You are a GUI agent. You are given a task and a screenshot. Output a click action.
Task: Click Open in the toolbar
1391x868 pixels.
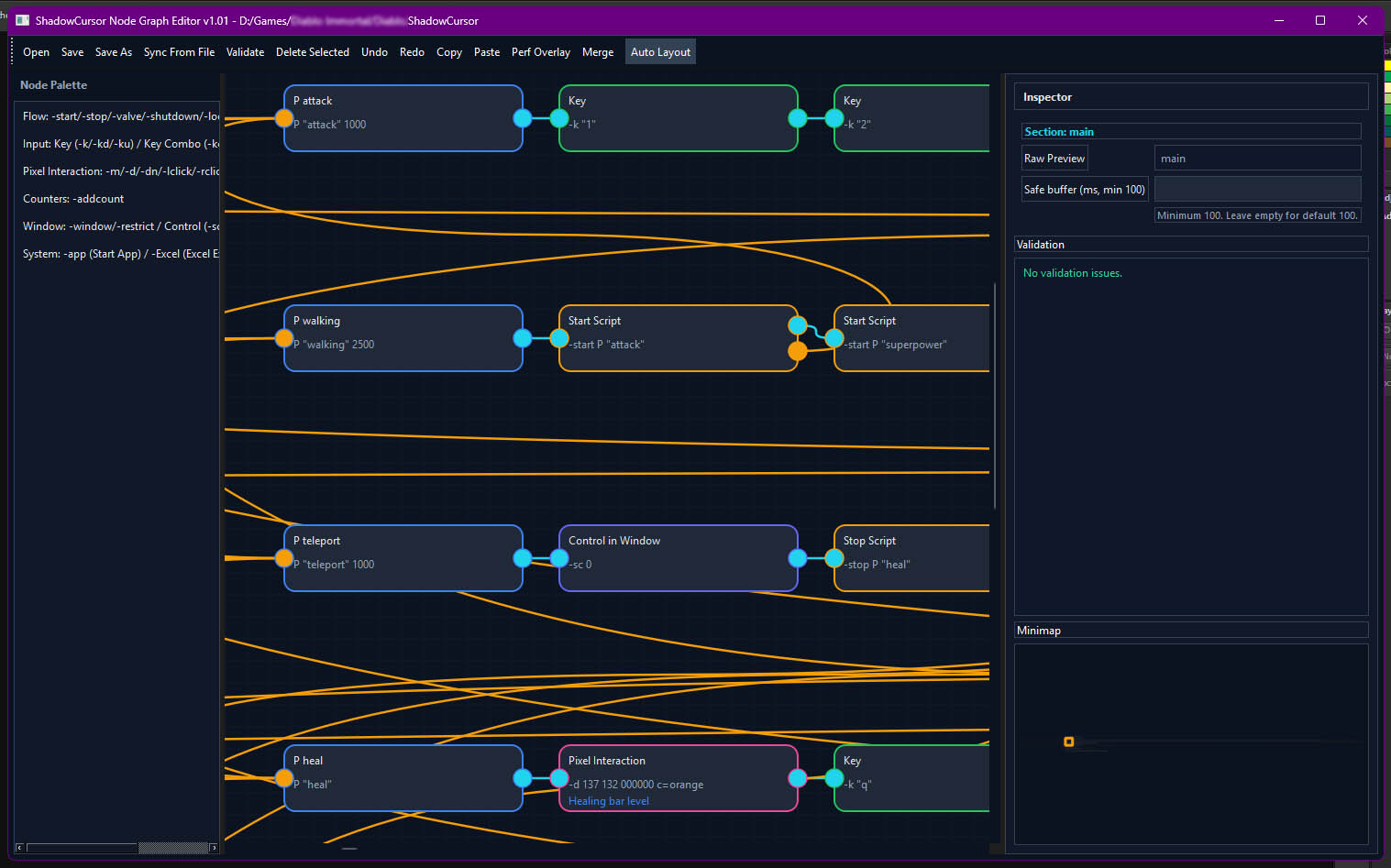(x=36, y=52)
